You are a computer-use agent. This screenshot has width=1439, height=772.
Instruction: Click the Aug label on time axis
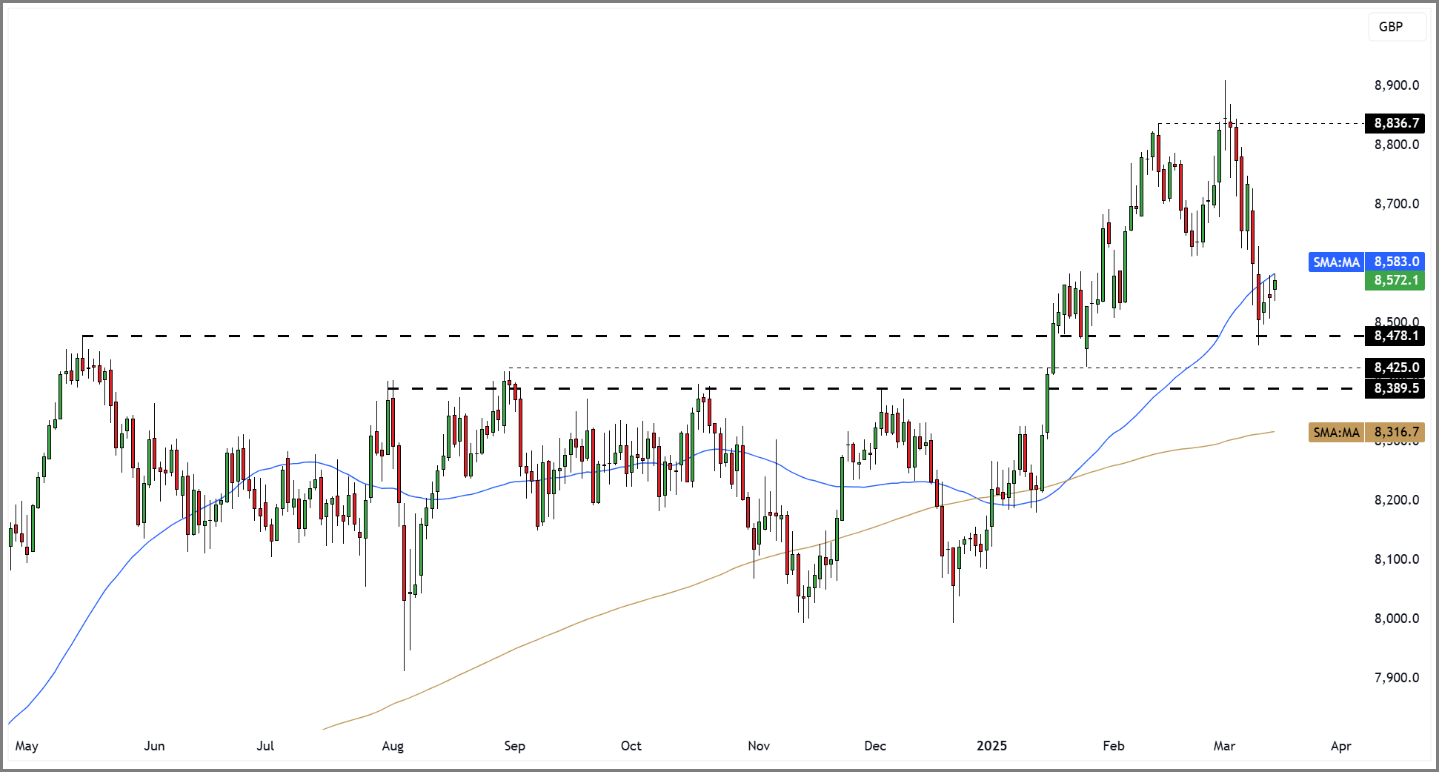pos(393,746)
